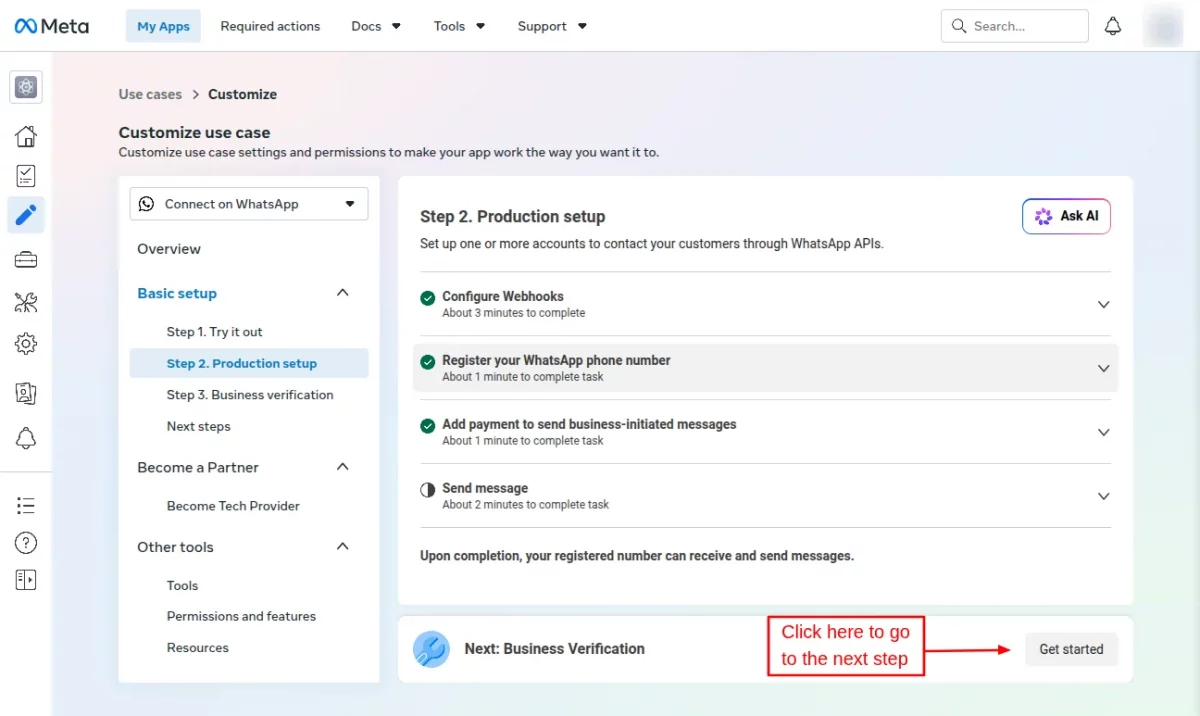Expand the Configure Webhooks task row
Viewport: 1200px width, 716px height.
[x=765, y=304]
